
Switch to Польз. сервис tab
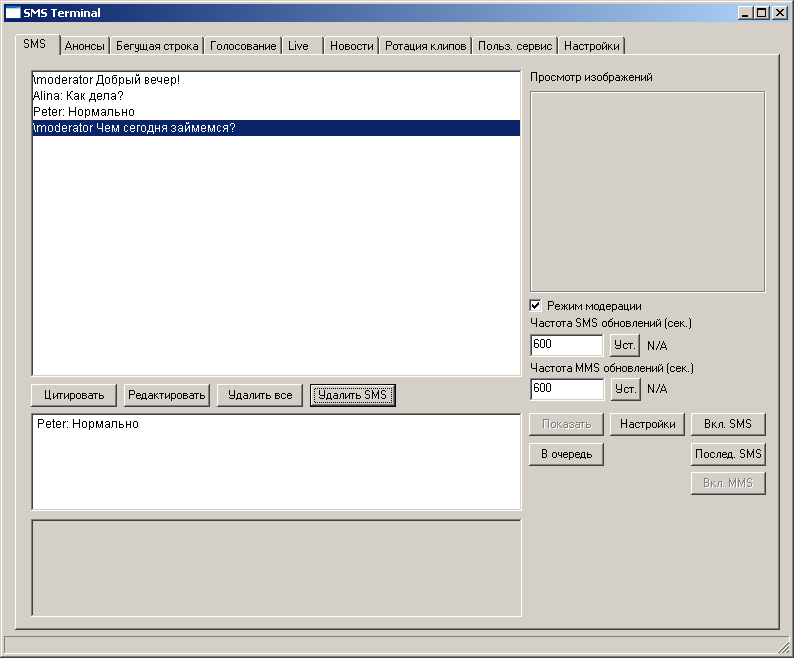pyautogui.click(x=515, y=46)
